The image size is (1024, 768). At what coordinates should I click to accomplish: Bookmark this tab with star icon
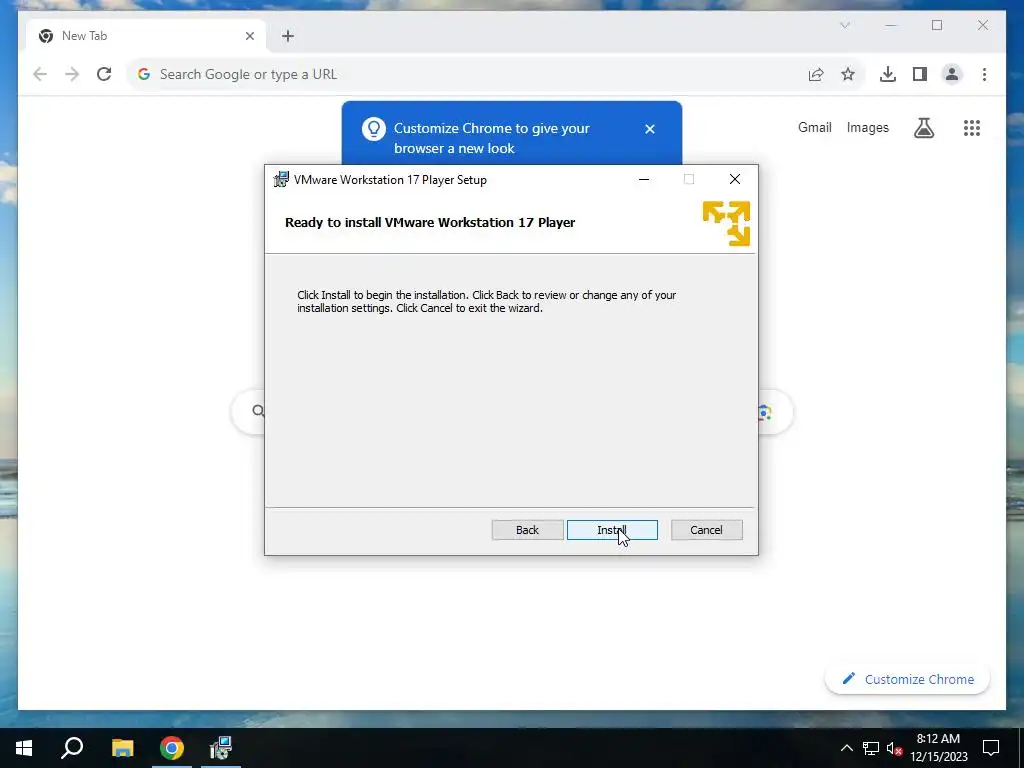coord(848,74)
